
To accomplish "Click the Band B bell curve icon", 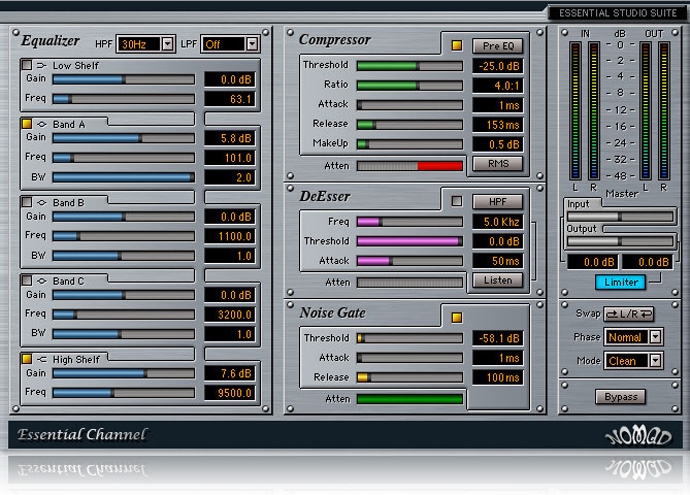I will pos(42,203).
